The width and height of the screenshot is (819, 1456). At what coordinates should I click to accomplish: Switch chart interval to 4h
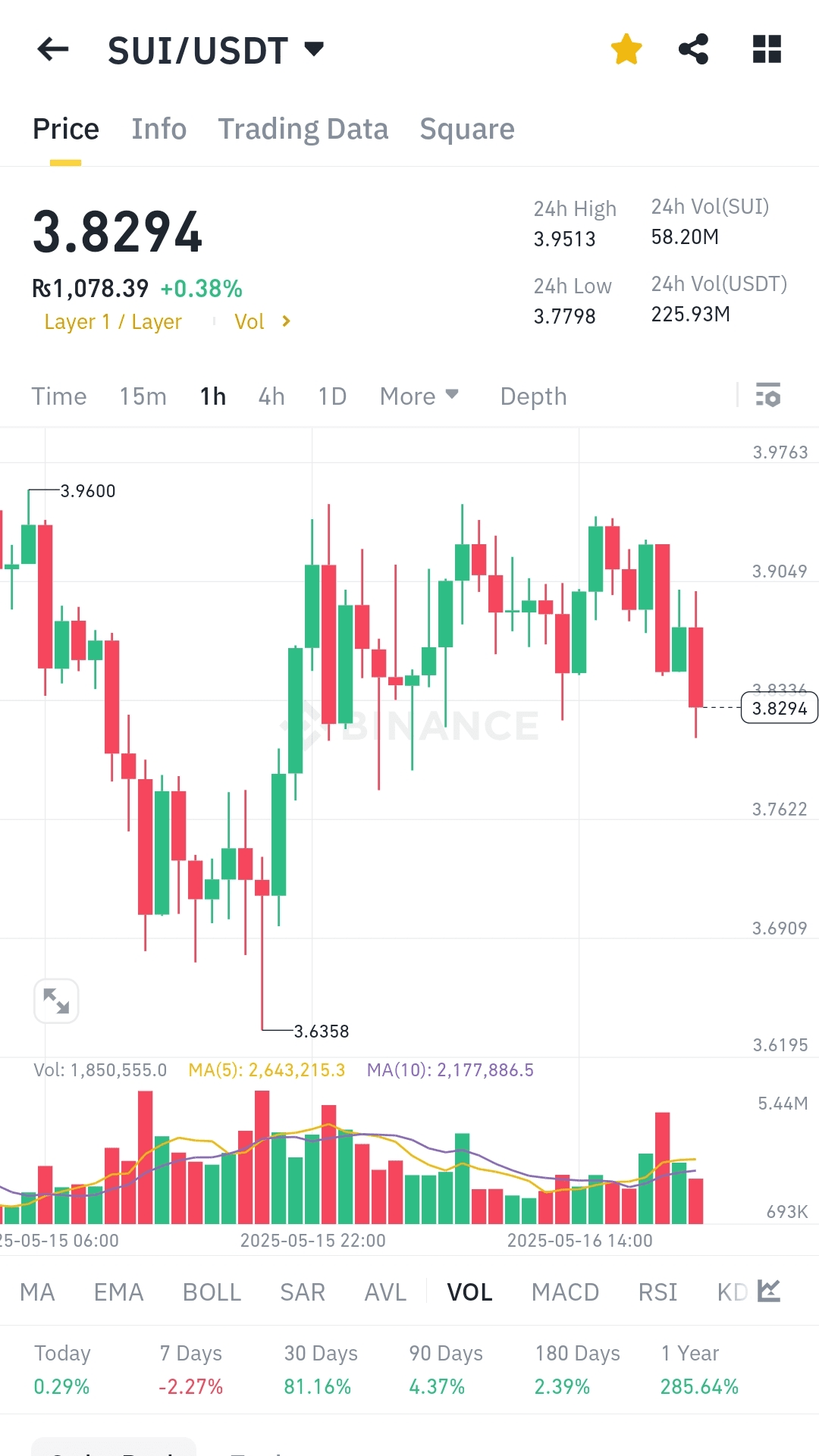point(271,396)
